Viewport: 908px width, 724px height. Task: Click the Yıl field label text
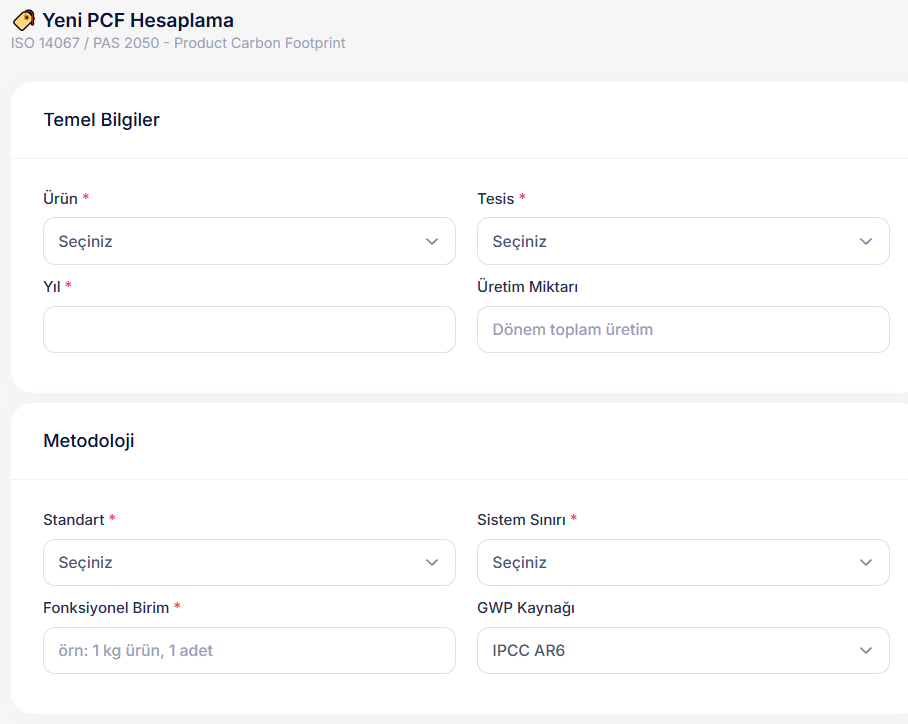pyautogui.click(x=52, y=287)
